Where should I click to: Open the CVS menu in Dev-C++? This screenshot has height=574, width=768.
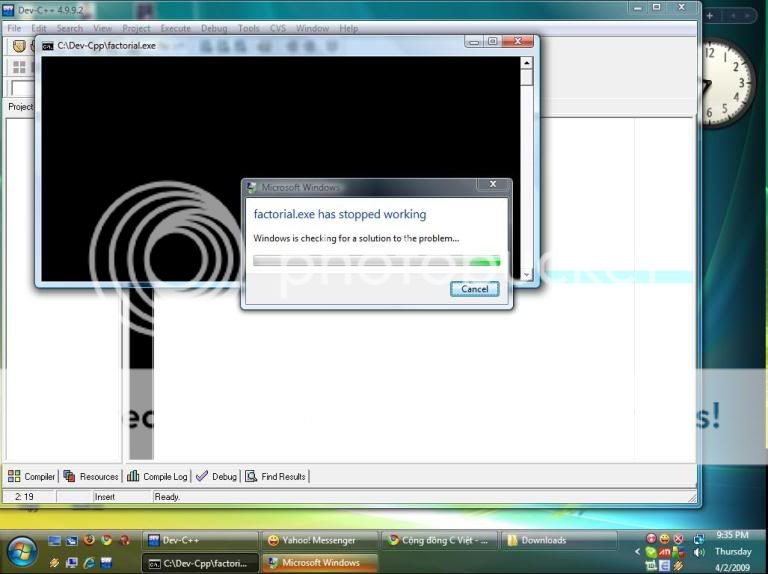[x=278, y=28]
